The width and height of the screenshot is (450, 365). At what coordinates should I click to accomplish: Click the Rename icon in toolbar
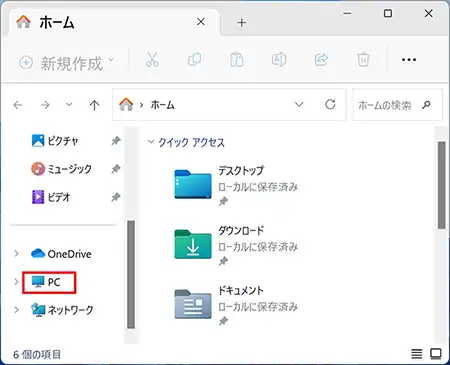pyautogui.click(x=279, y=60)
